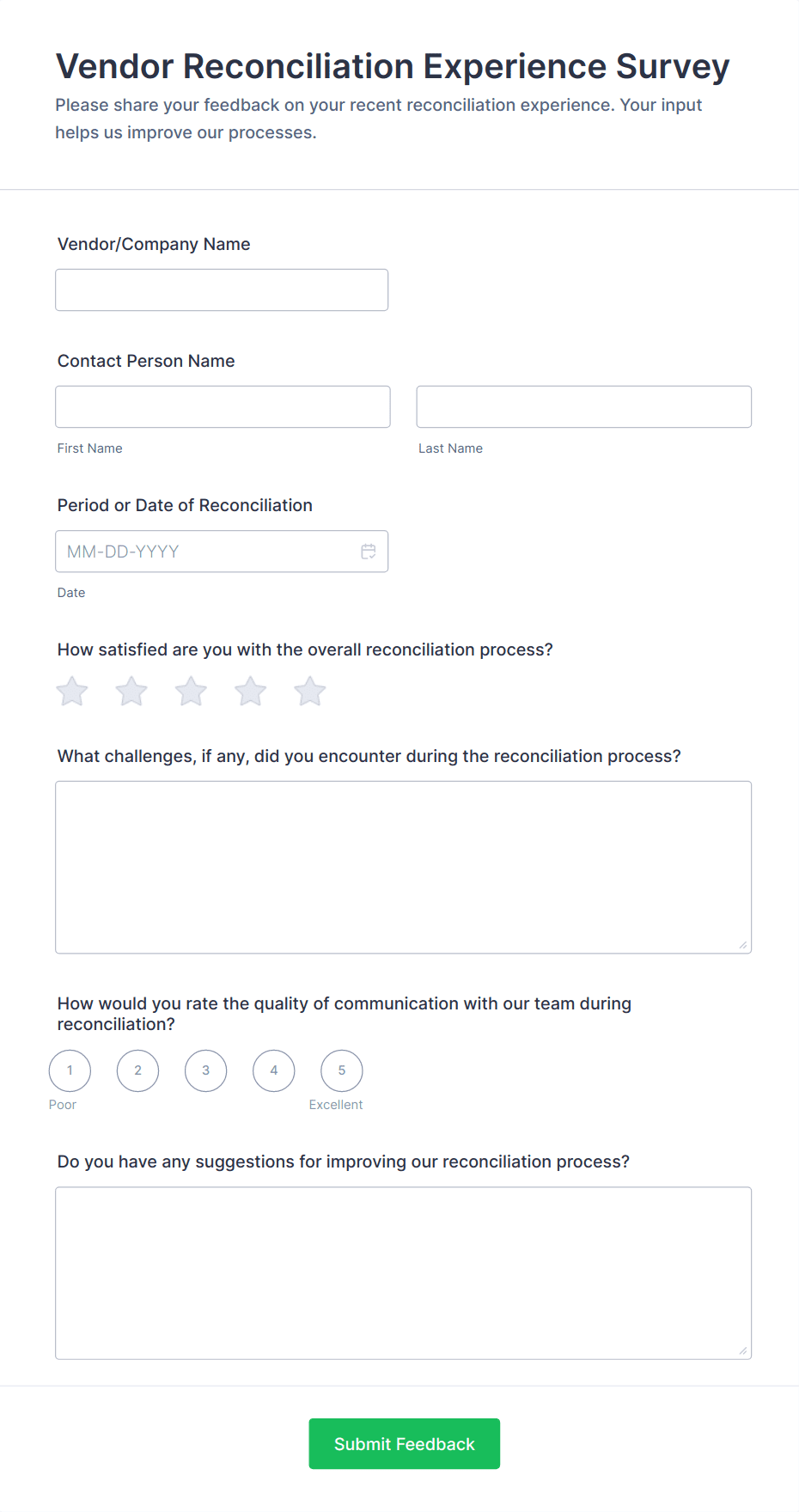Focus the First Name field
Image resolution: width=799 pixels, height=1512 pixels.
click(222, 406)
